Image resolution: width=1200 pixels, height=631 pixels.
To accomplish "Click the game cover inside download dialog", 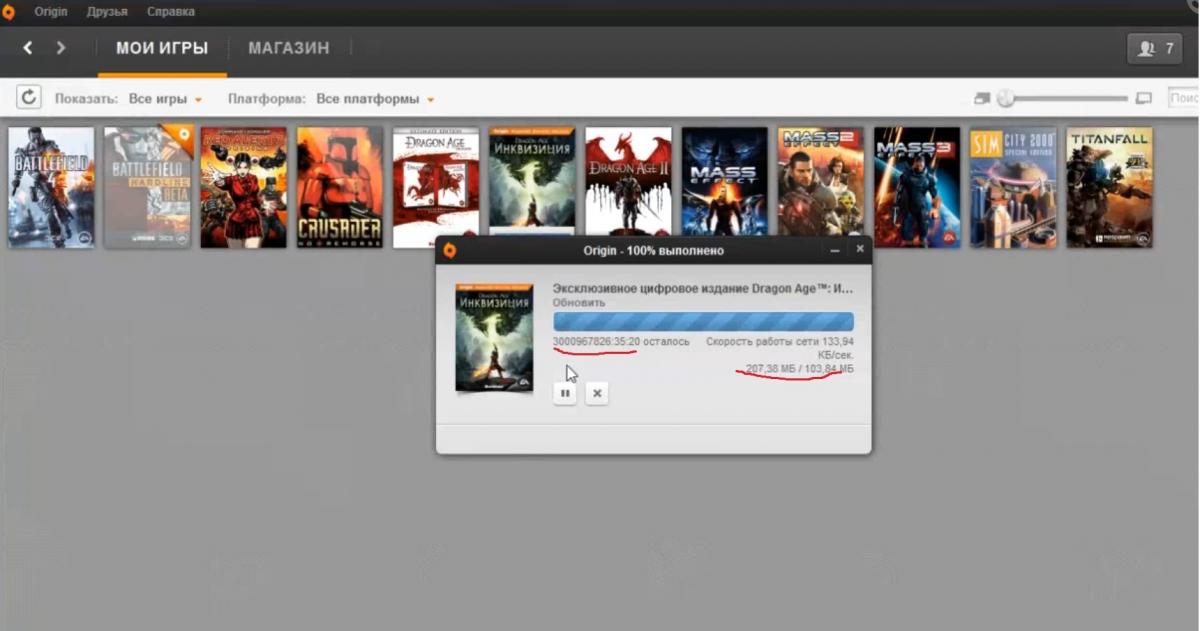I will [494, 337].
